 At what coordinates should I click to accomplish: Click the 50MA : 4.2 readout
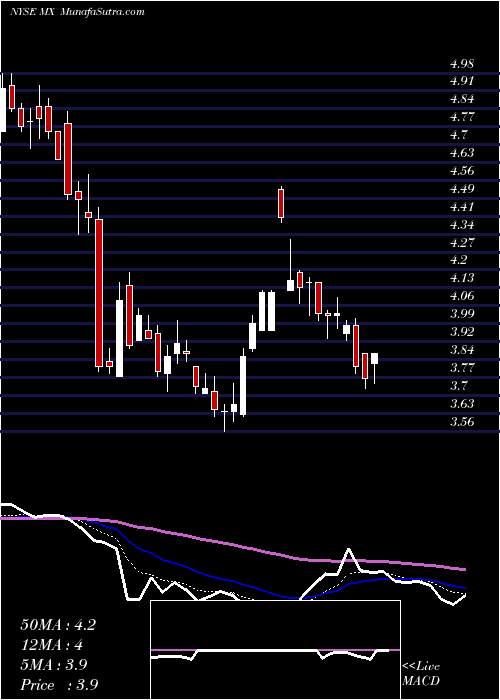pos(58,625)
